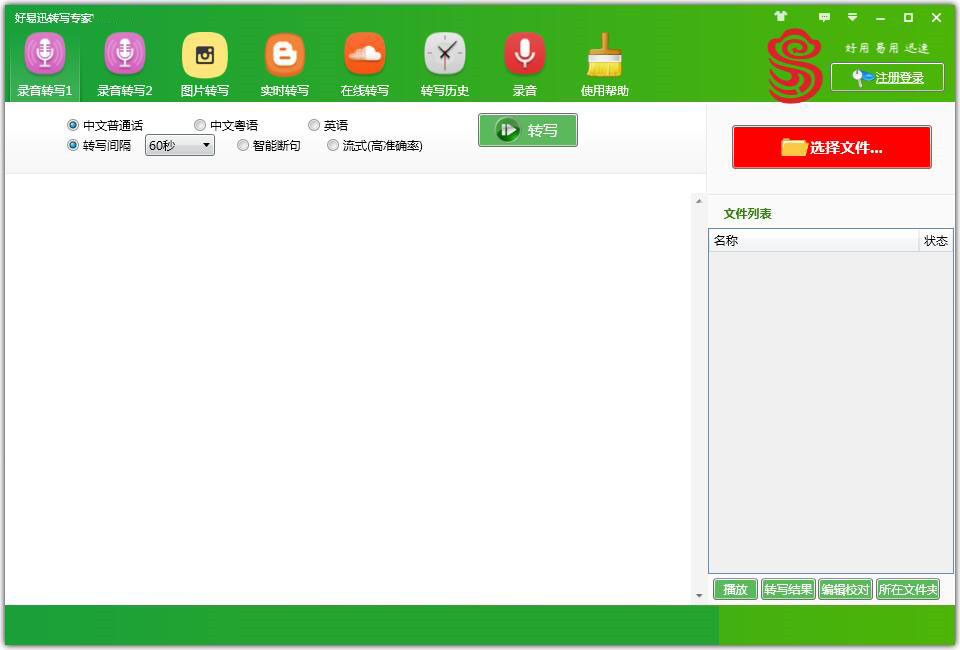
Task: Click the red 选择文件... button
Action: [x=831, y=147]
